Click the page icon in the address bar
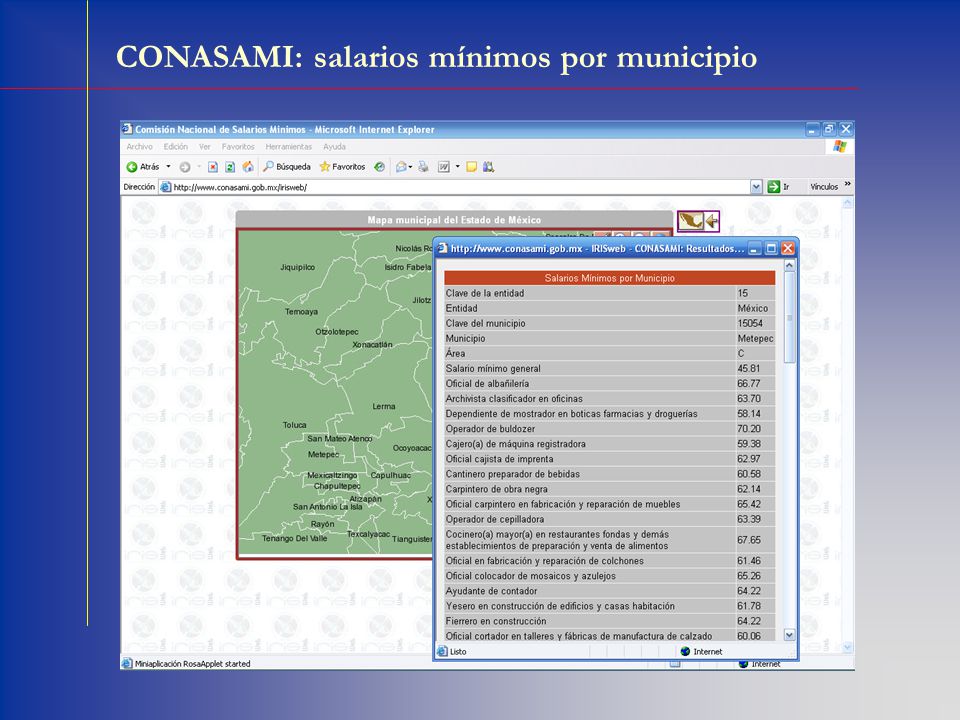Screen dimensions: 960x720 click(165, 187)
